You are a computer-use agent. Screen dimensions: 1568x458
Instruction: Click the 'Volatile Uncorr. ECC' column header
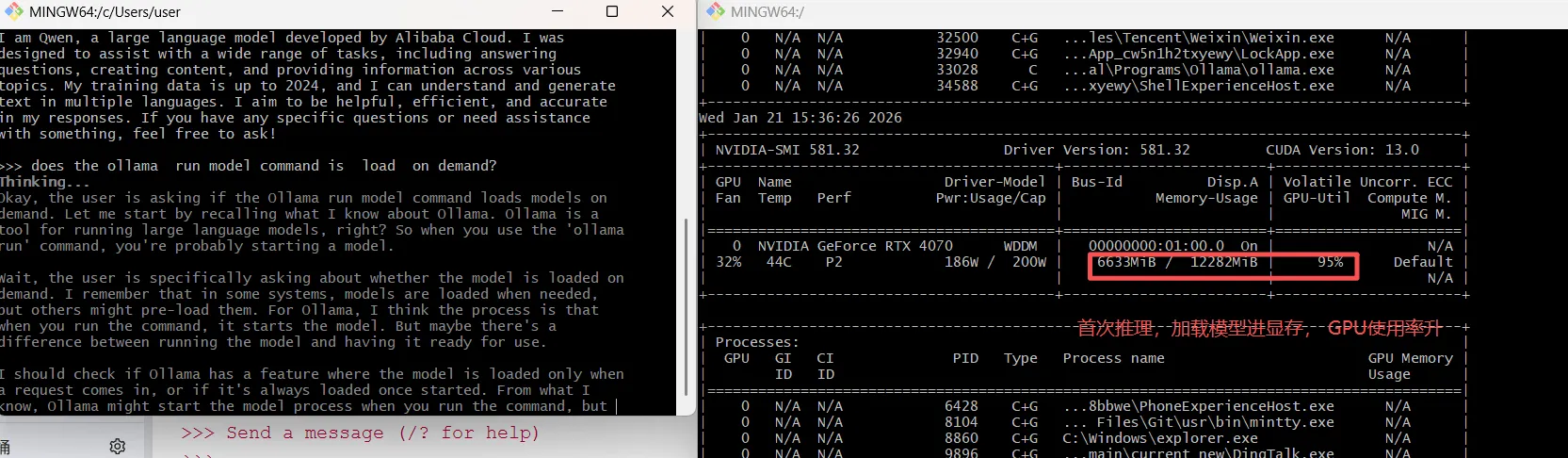click(1367, 182)
